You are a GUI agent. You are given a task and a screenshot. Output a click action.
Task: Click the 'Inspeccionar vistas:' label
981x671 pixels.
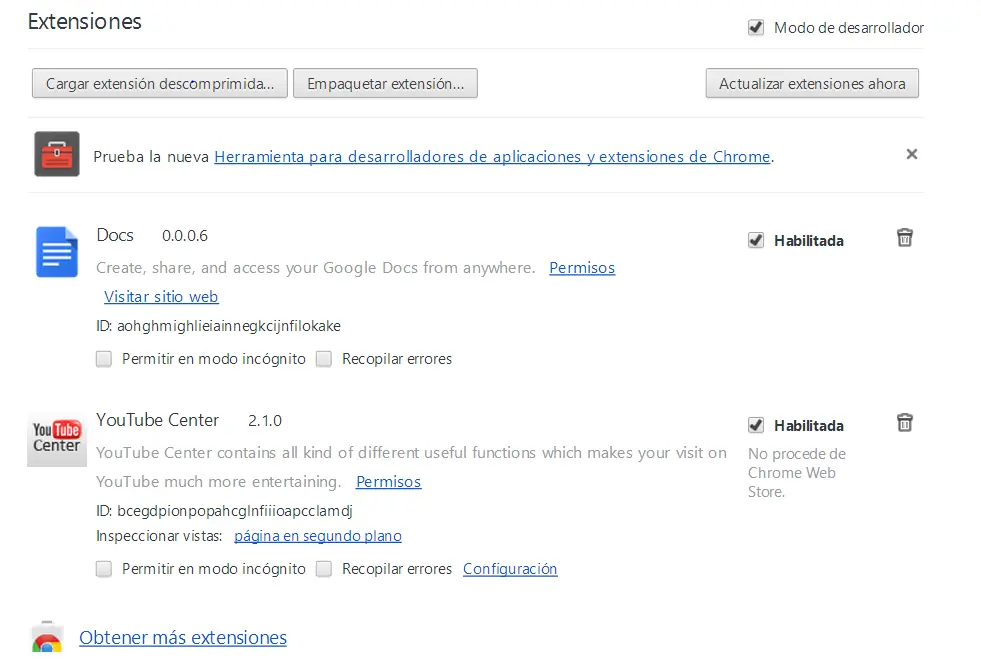pyautogui.click(x=159, y=536)
